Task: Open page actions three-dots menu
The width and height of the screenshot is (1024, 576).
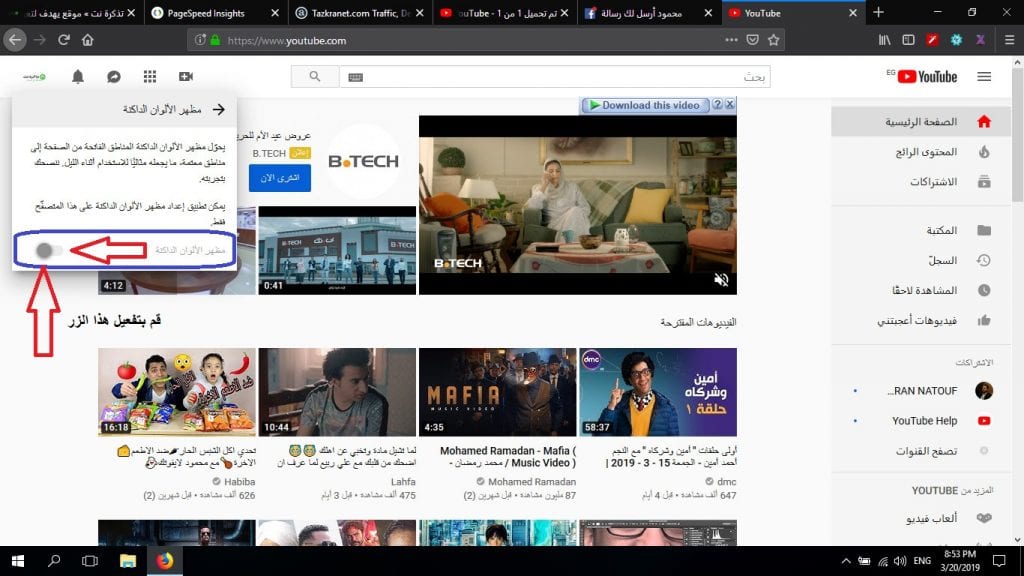Action: 731,40
